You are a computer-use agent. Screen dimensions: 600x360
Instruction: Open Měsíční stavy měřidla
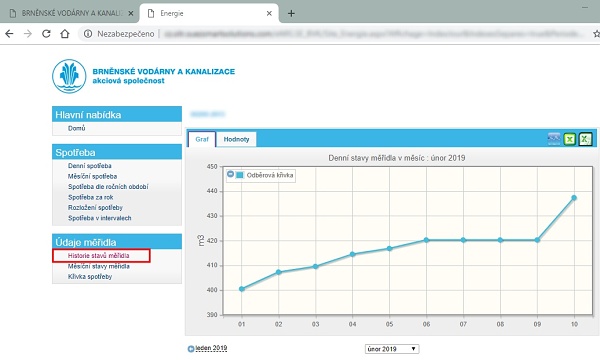99,266
